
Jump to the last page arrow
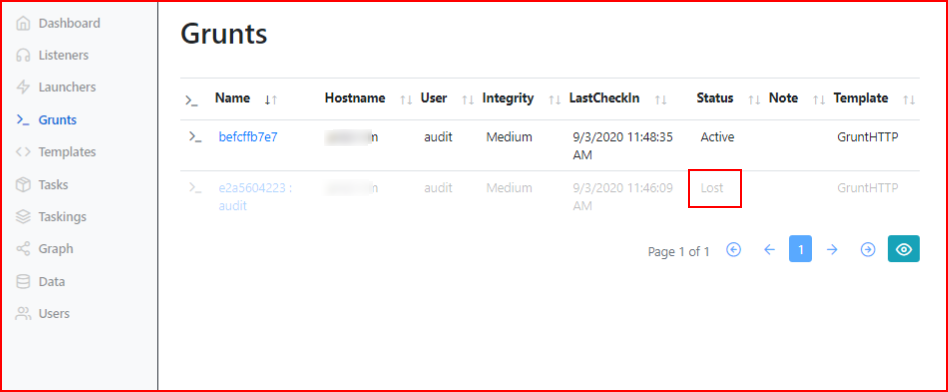pos(868,249)
